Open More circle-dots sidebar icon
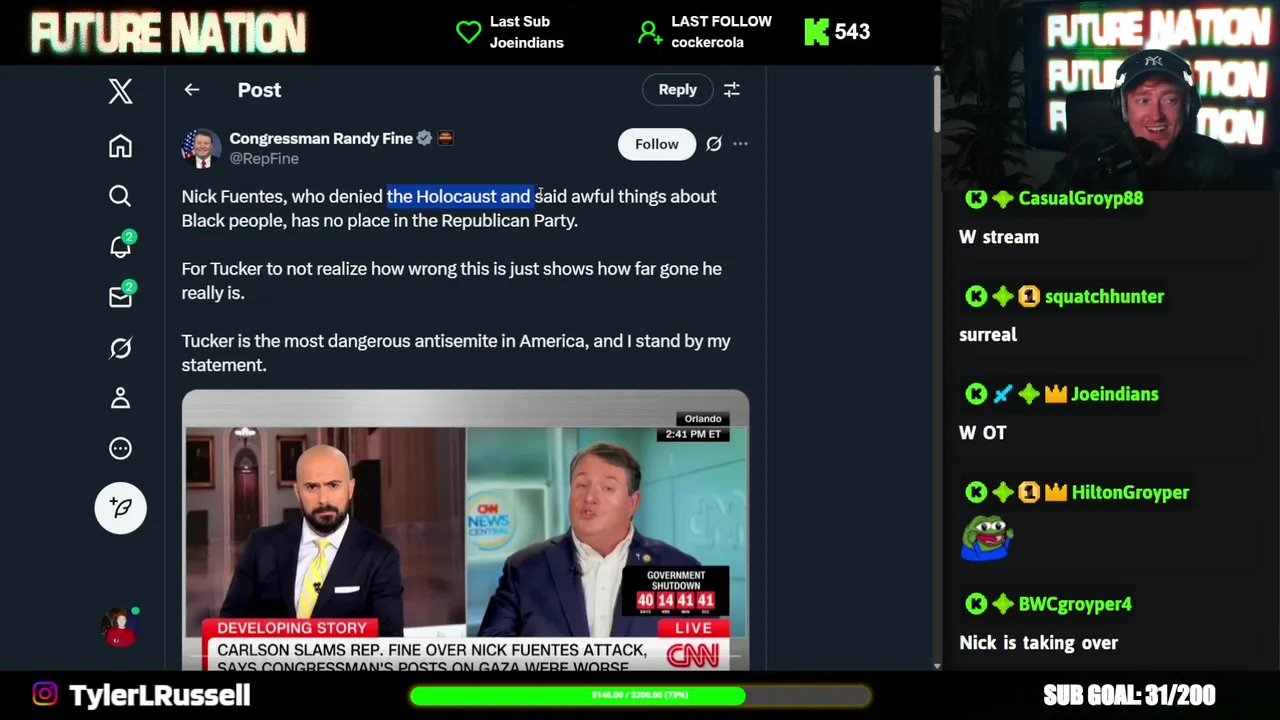The width and height of the screenshot is (1280, 720). [120, 448]
